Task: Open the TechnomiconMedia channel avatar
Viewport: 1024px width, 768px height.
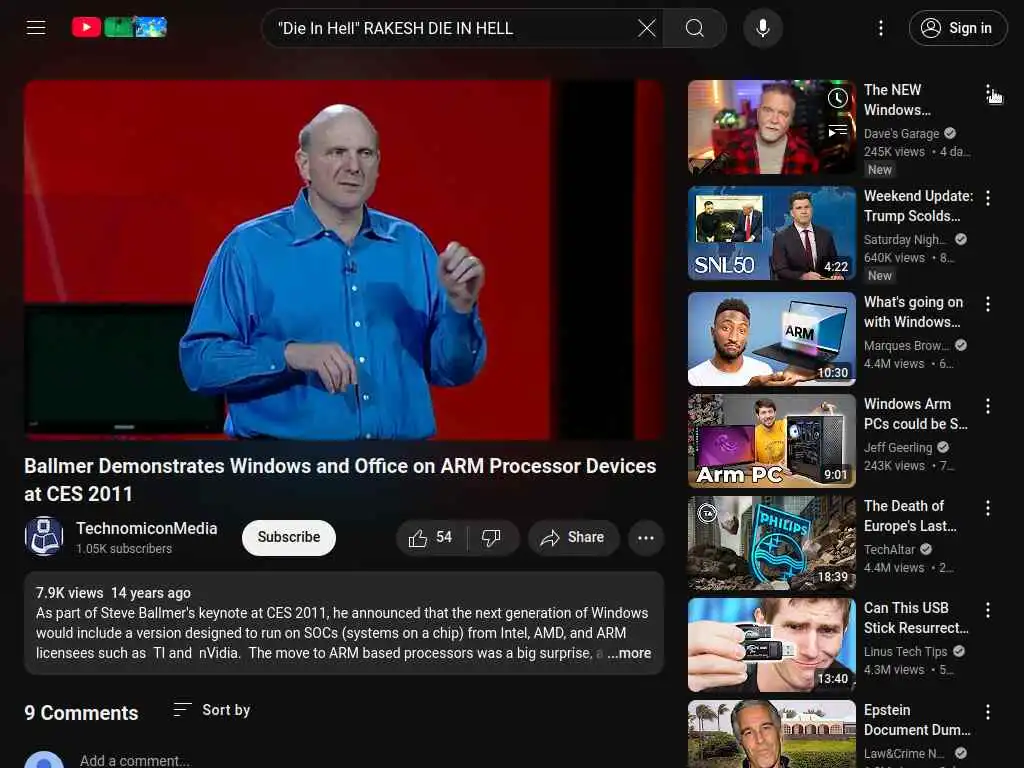Action: click(x=44, y=537)
